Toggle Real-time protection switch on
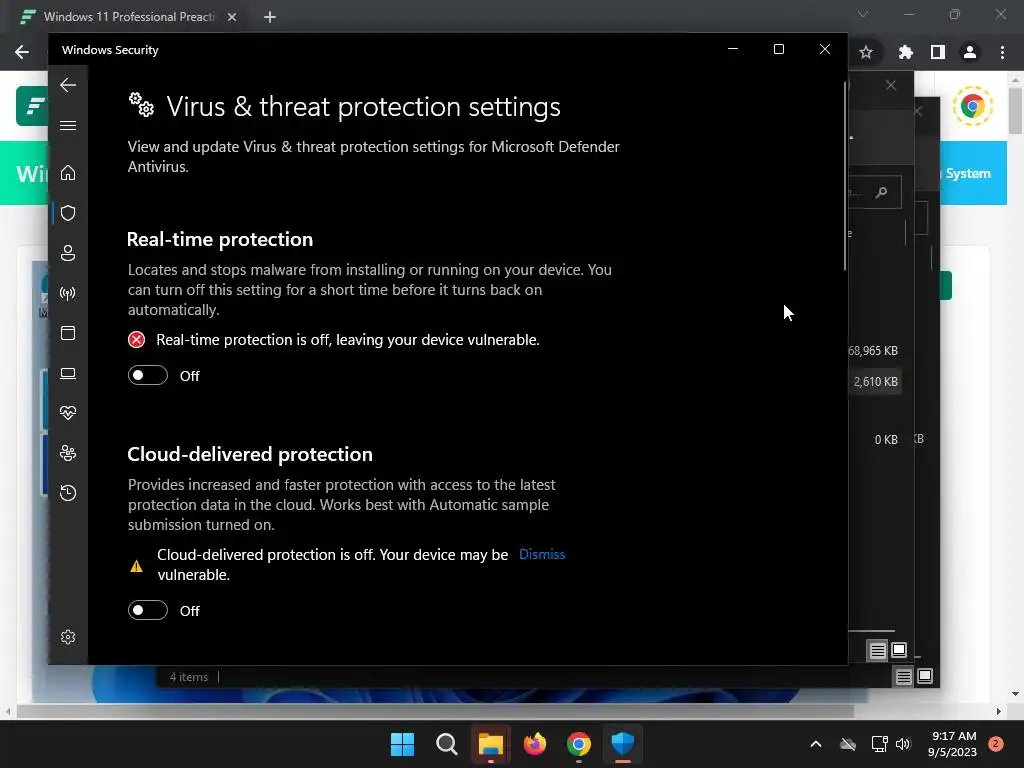1024x768 pixels. (148, 376)
